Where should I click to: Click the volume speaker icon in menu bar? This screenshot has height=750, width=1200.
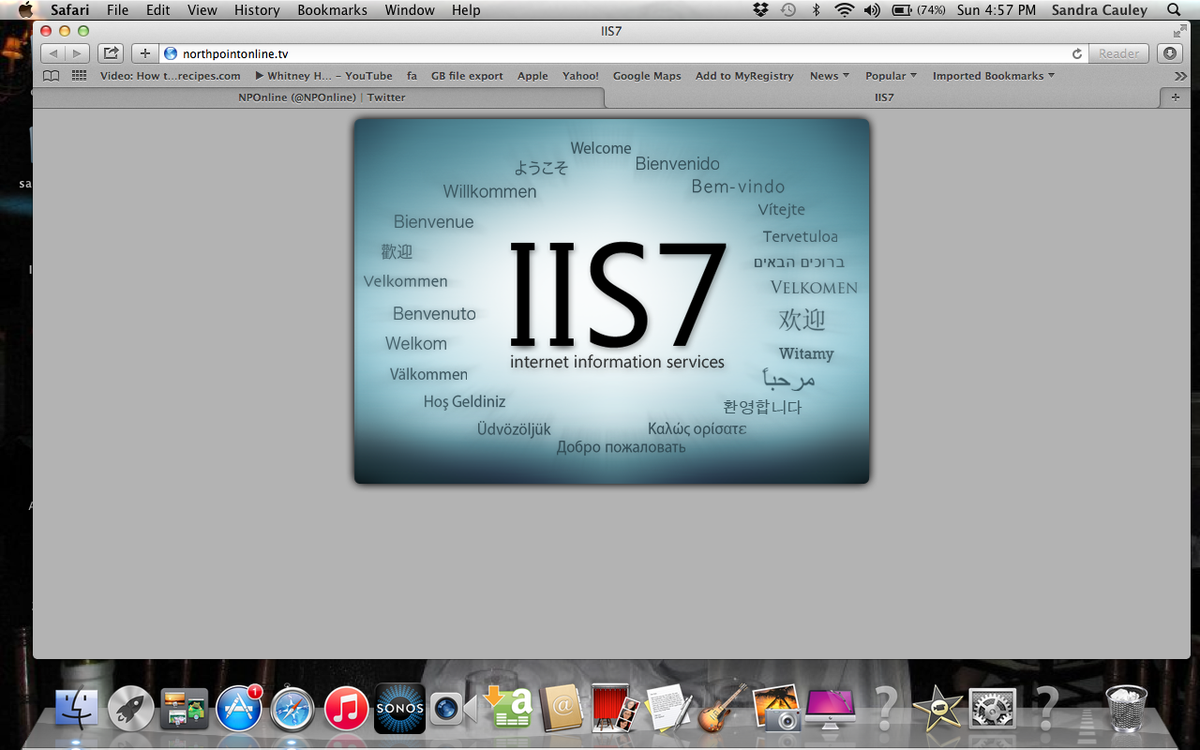(872, 10)
